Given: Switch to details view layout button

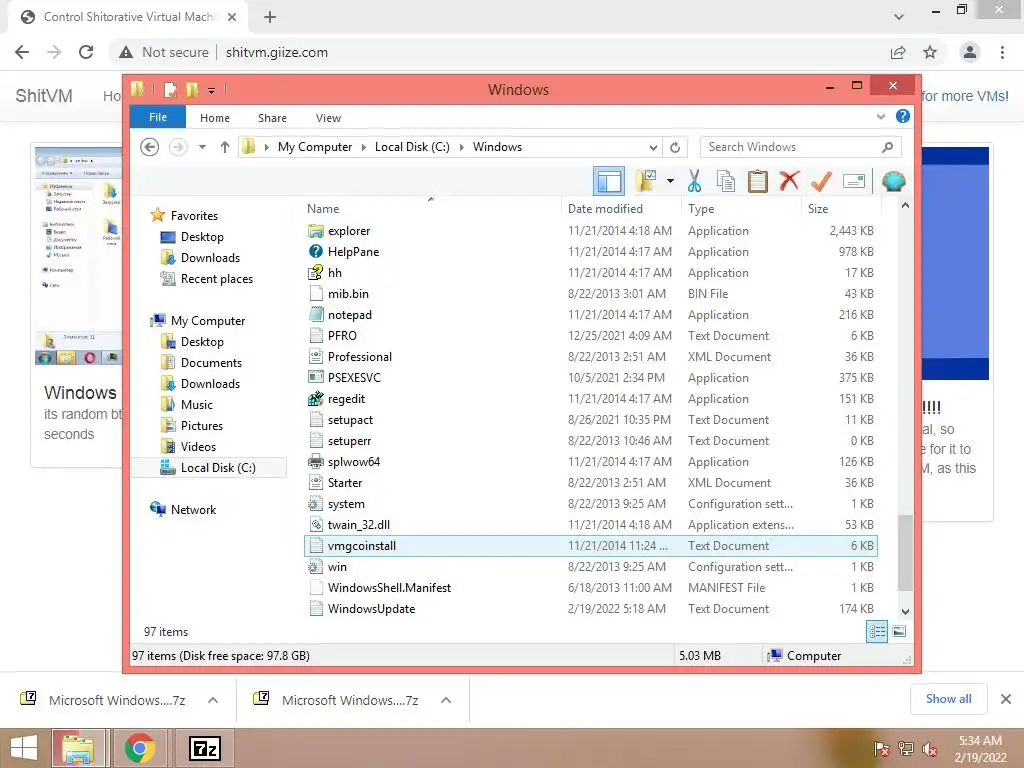Looking at the screenshot, I should pyautogui.click(x=876, y=631).
